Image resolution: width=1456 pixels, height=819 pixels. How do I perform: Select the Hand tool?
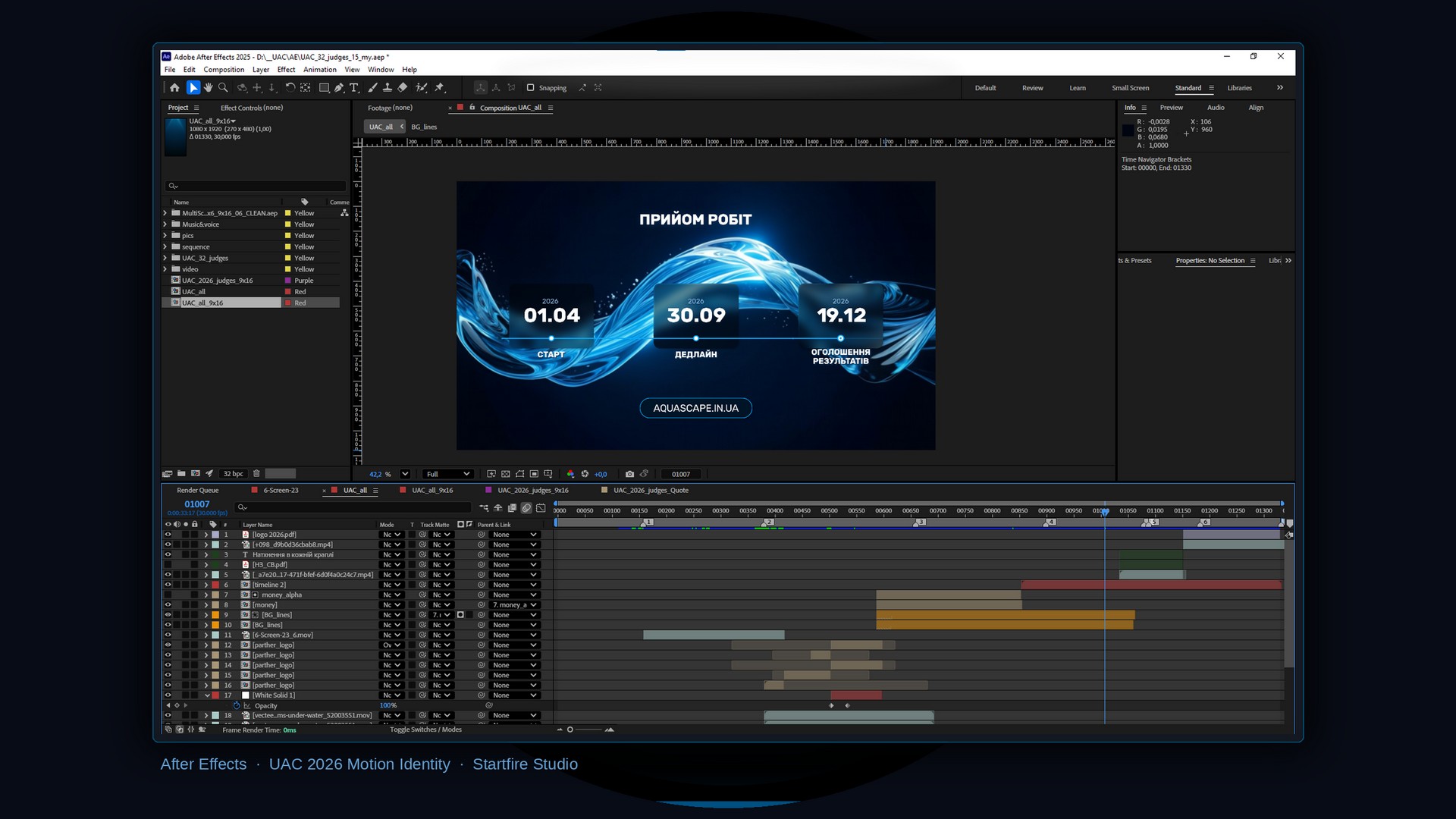(208, 88)
